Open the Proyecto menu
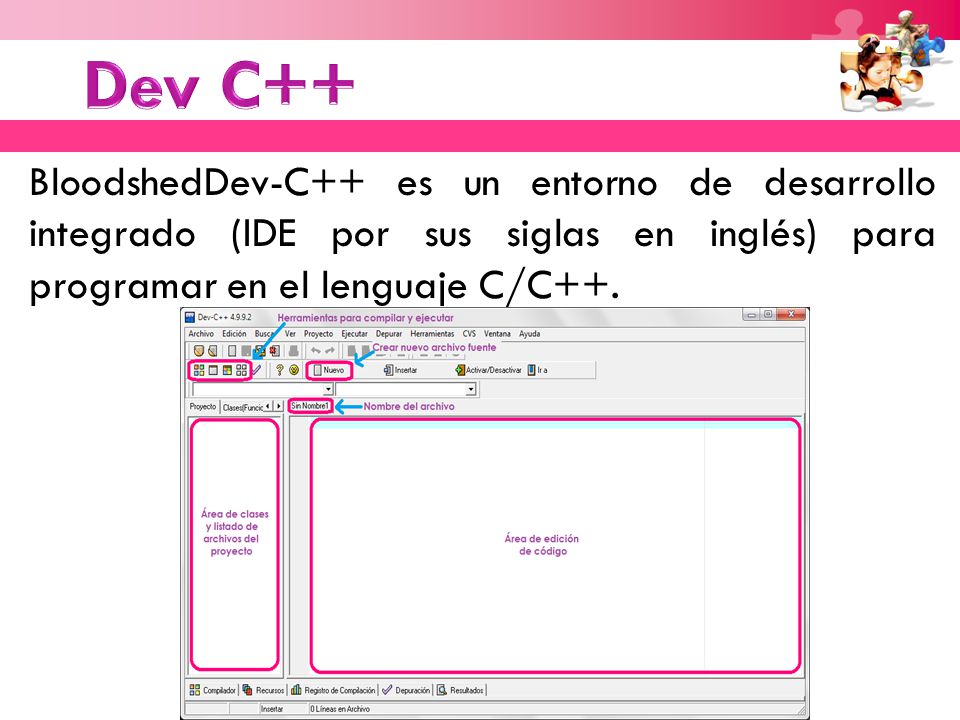Image resolution: width=960 pixels, height=720 pixels. coord(318,334)
